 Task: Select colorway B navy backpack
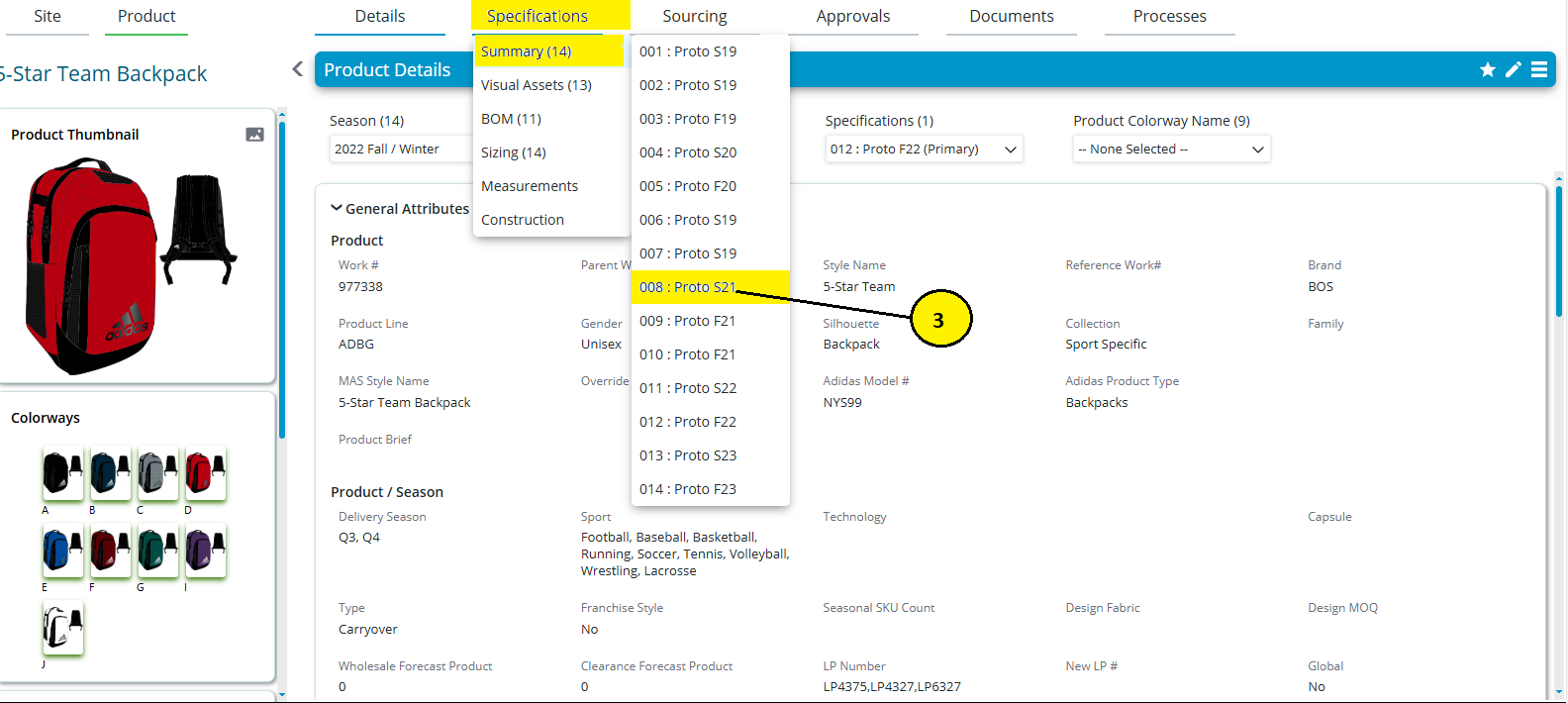[110, 473]
